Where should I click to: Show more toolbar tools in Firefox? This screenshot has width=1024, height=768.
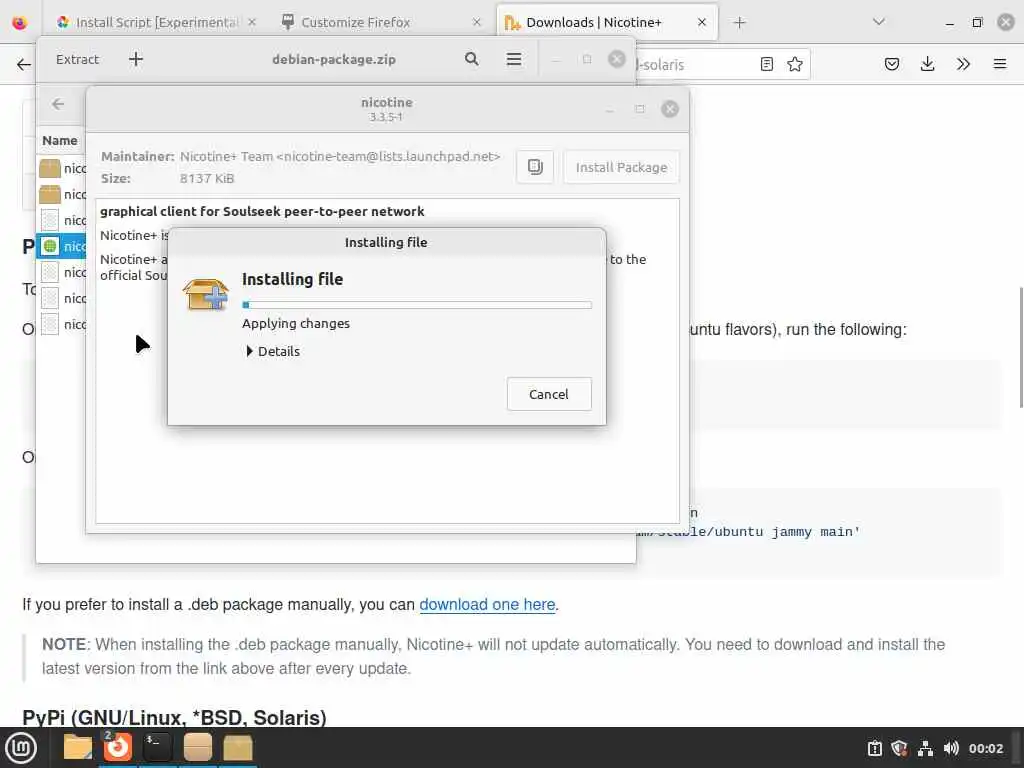pos(963,64)
